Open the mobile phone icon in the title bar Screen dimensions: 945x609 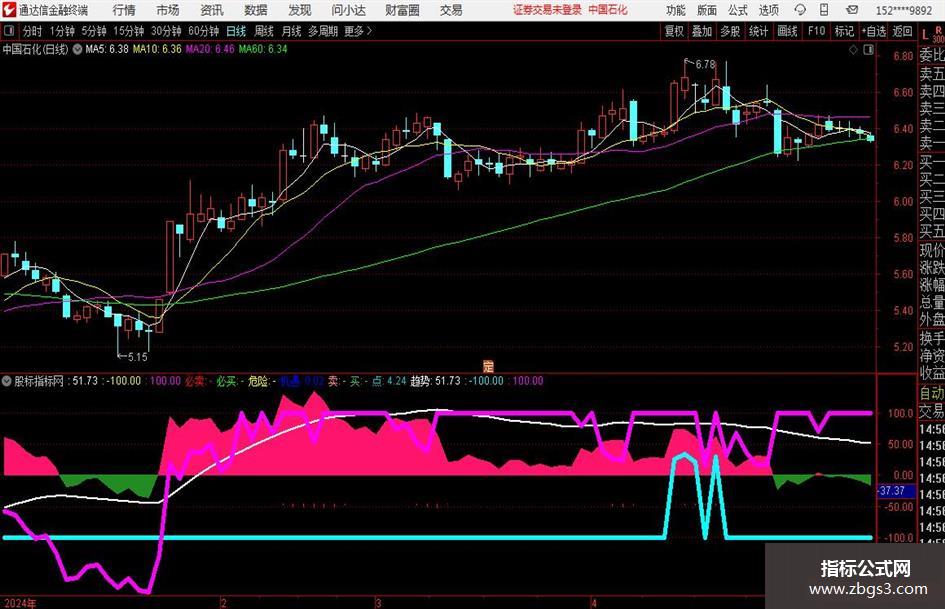824,10
